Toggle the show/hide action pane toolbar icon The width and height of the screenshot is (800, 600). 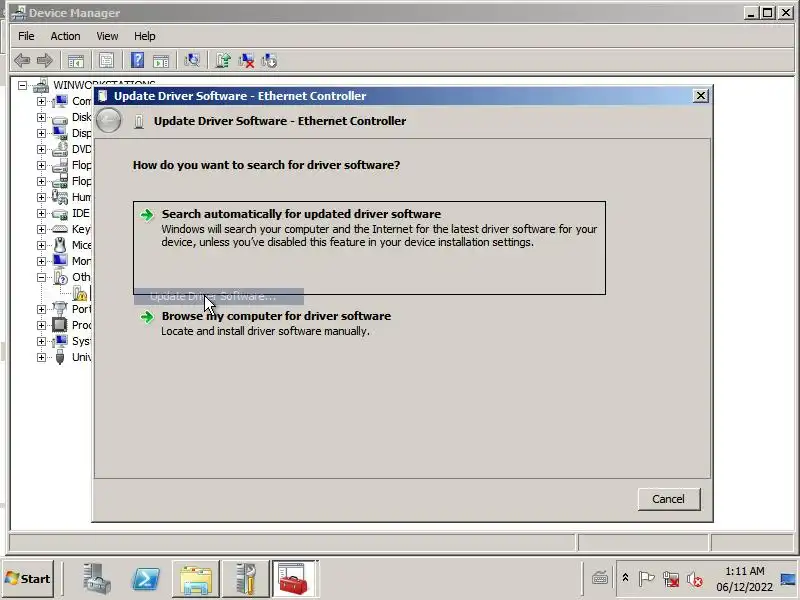click(161, 61)
